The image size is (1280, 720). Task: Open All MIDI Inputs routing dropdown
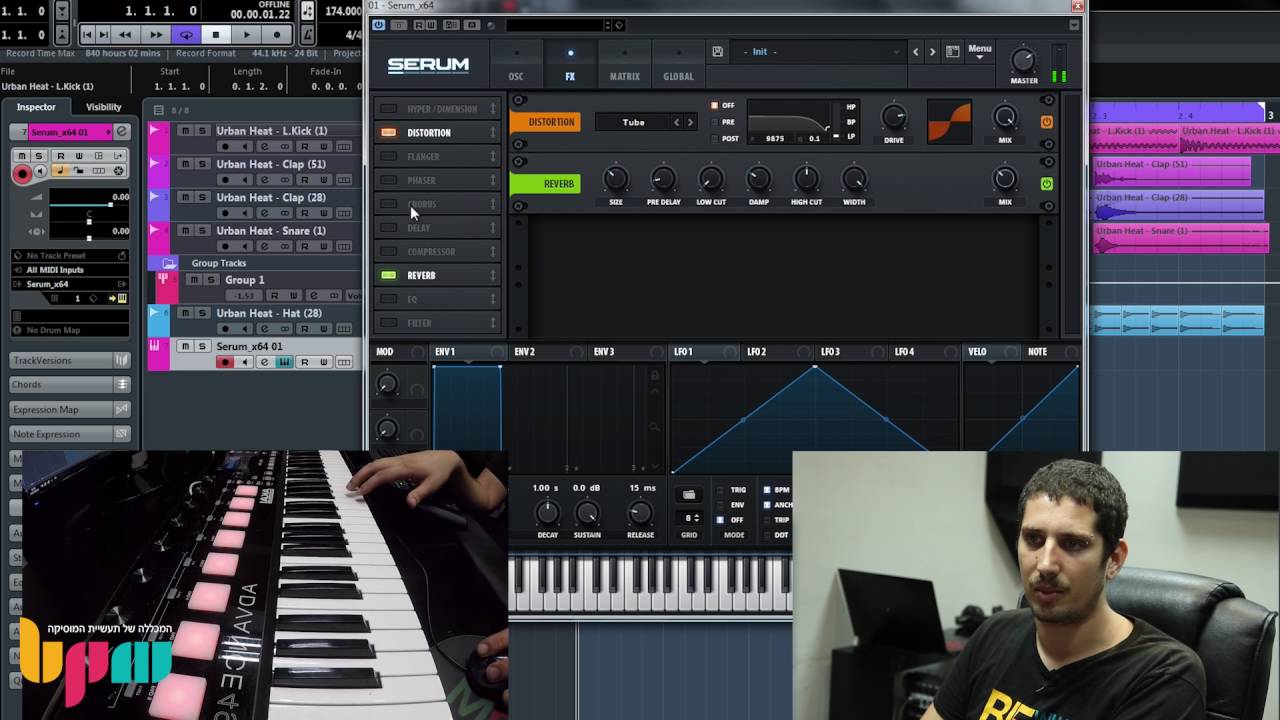tap(70, 270)
